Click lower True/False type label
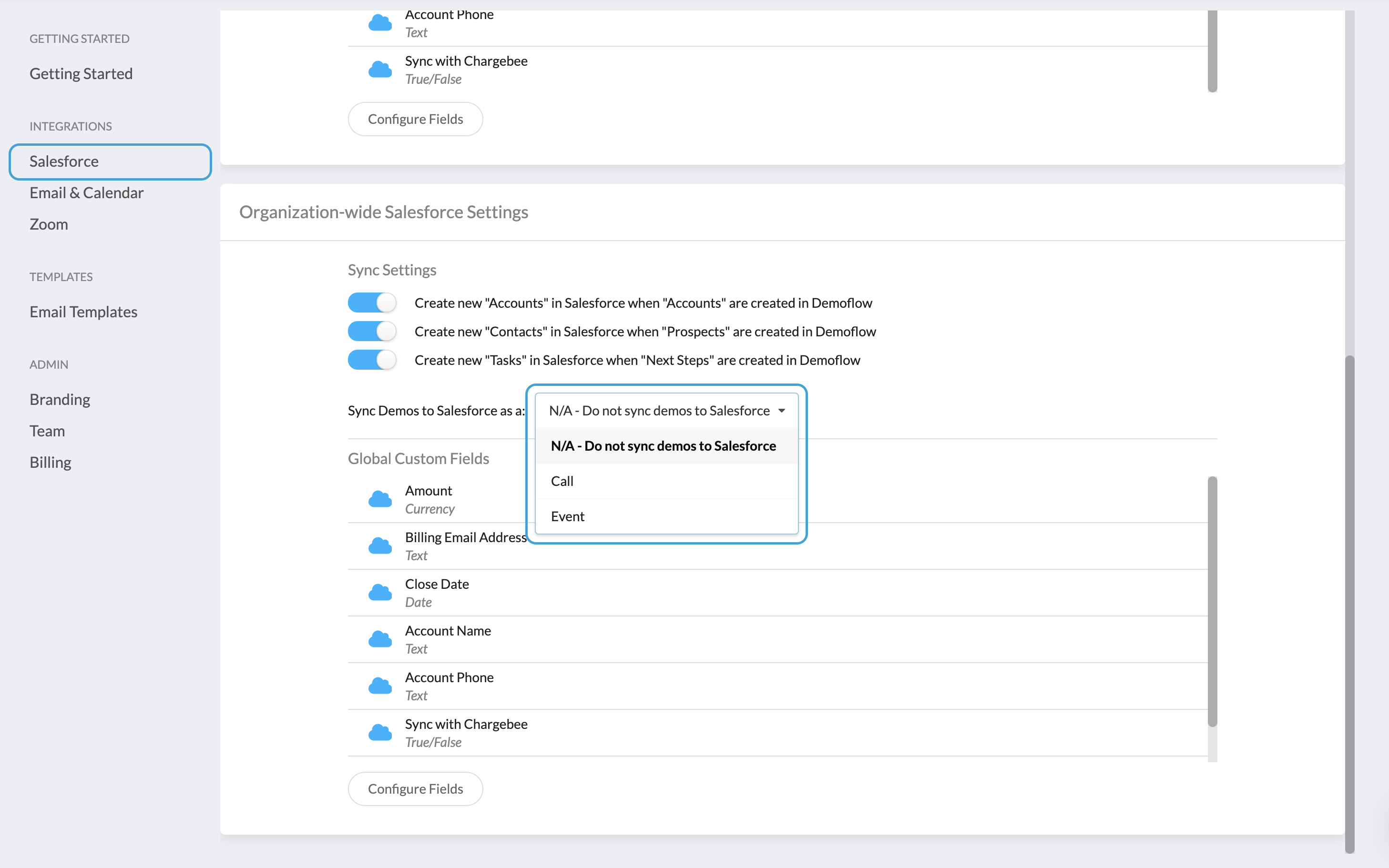Image resolution: width=1389 pixels, height=868 pixels. point(433,742)
